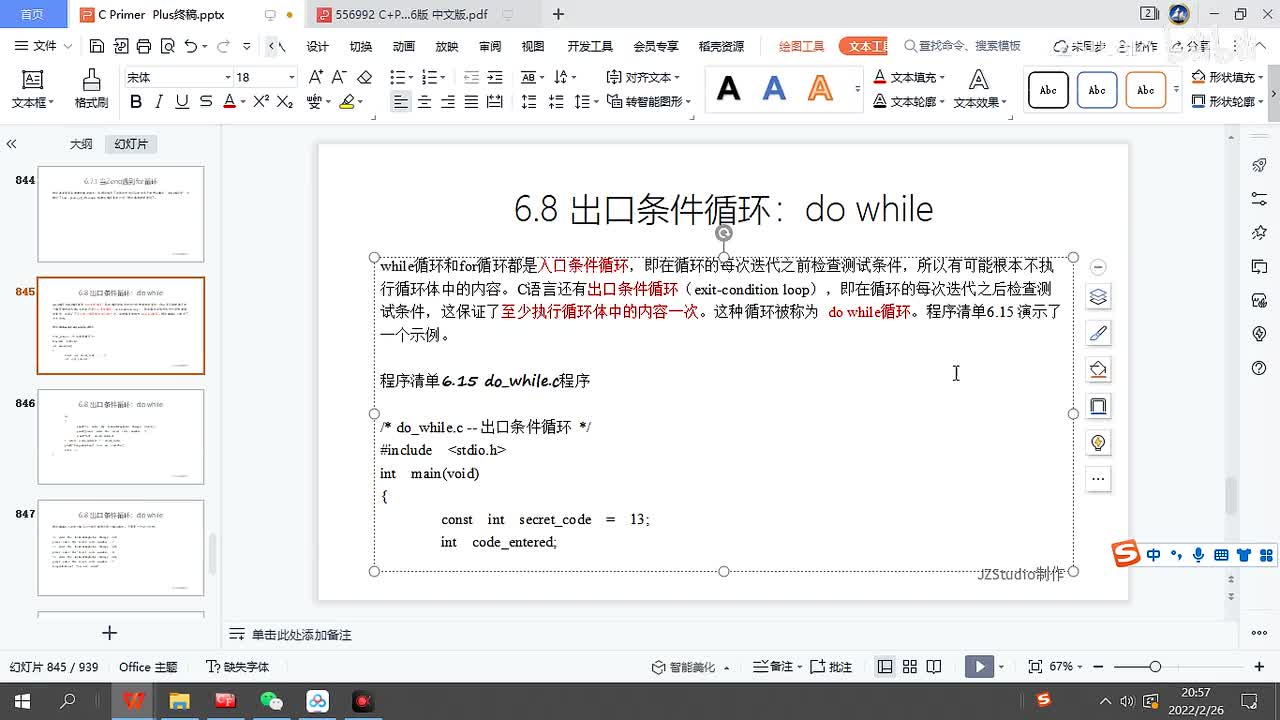Toggle Bold formatting

136,101
